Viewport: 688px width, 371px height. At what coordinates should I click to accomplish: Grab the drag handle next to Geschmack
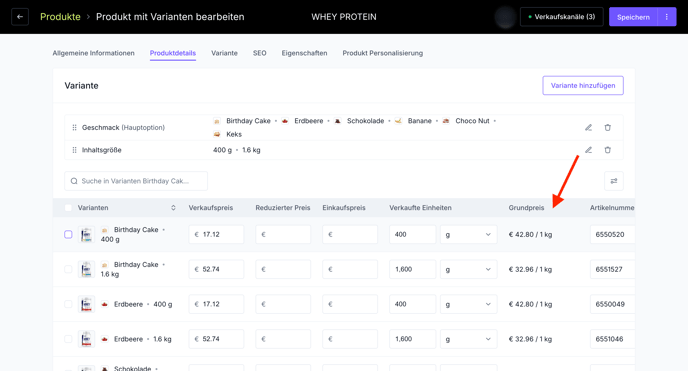pos(74,128)
